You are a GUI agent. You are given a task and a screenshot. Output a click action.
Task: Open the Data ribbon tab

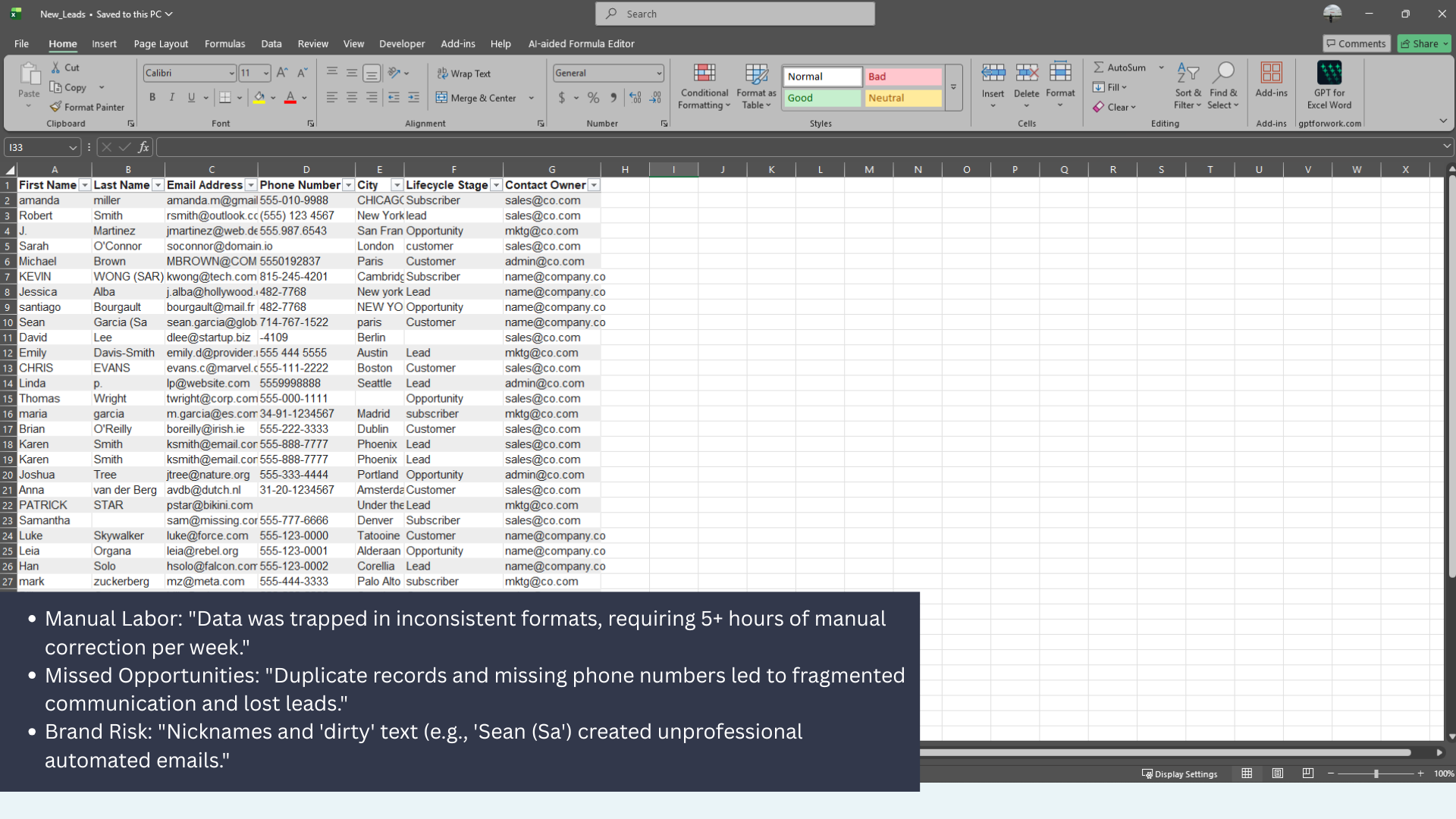coord(271,44)
